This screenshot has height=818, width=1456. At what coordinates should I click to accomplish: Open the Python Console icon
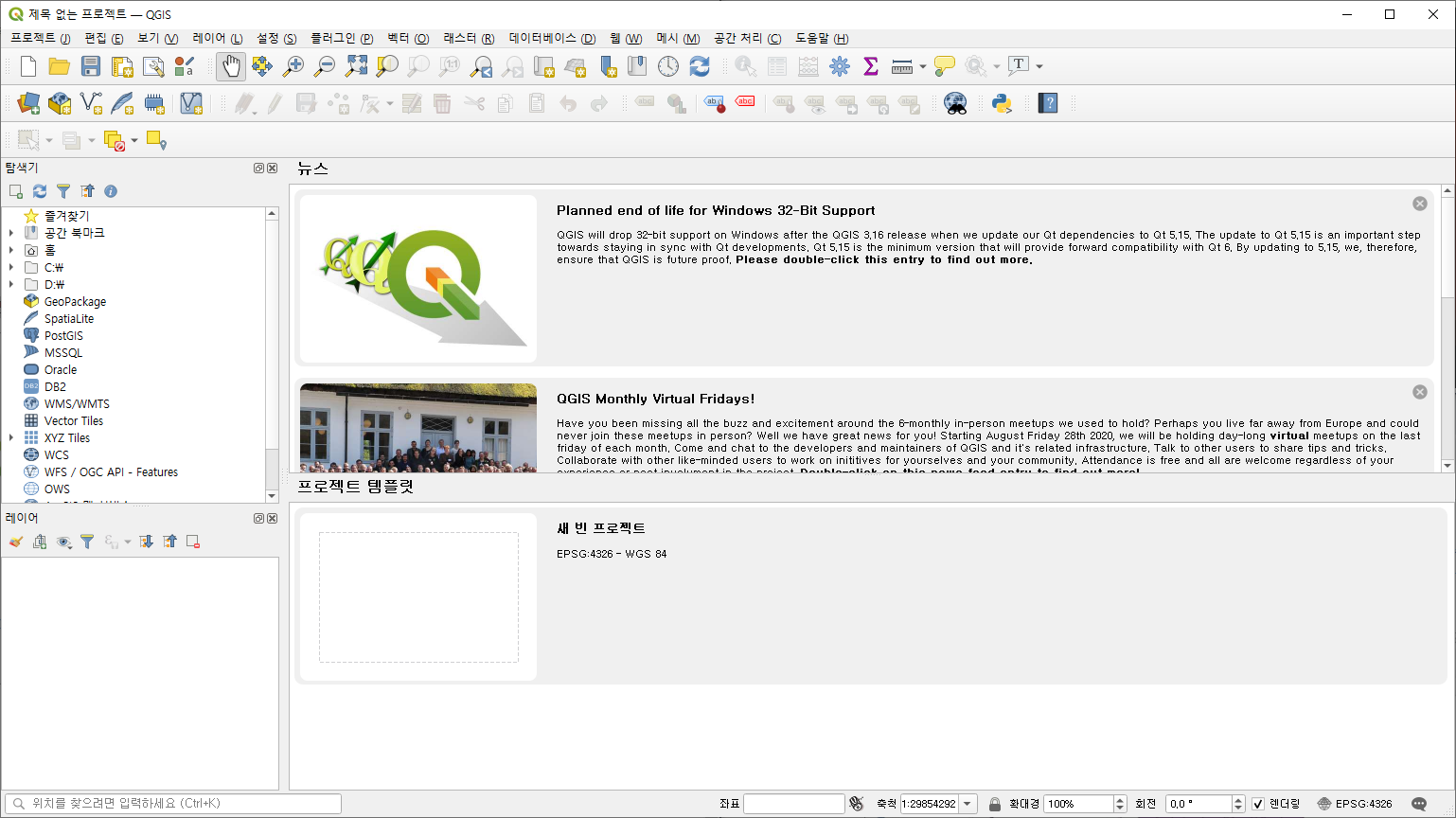coord(1002,103)
